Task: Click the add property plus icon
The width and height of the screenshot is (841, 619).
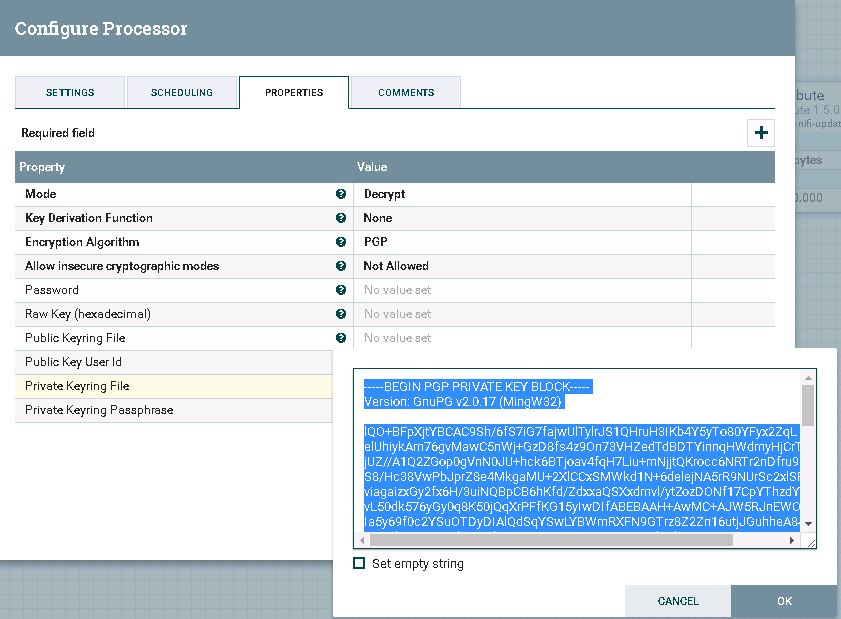Action: [761, 132]
